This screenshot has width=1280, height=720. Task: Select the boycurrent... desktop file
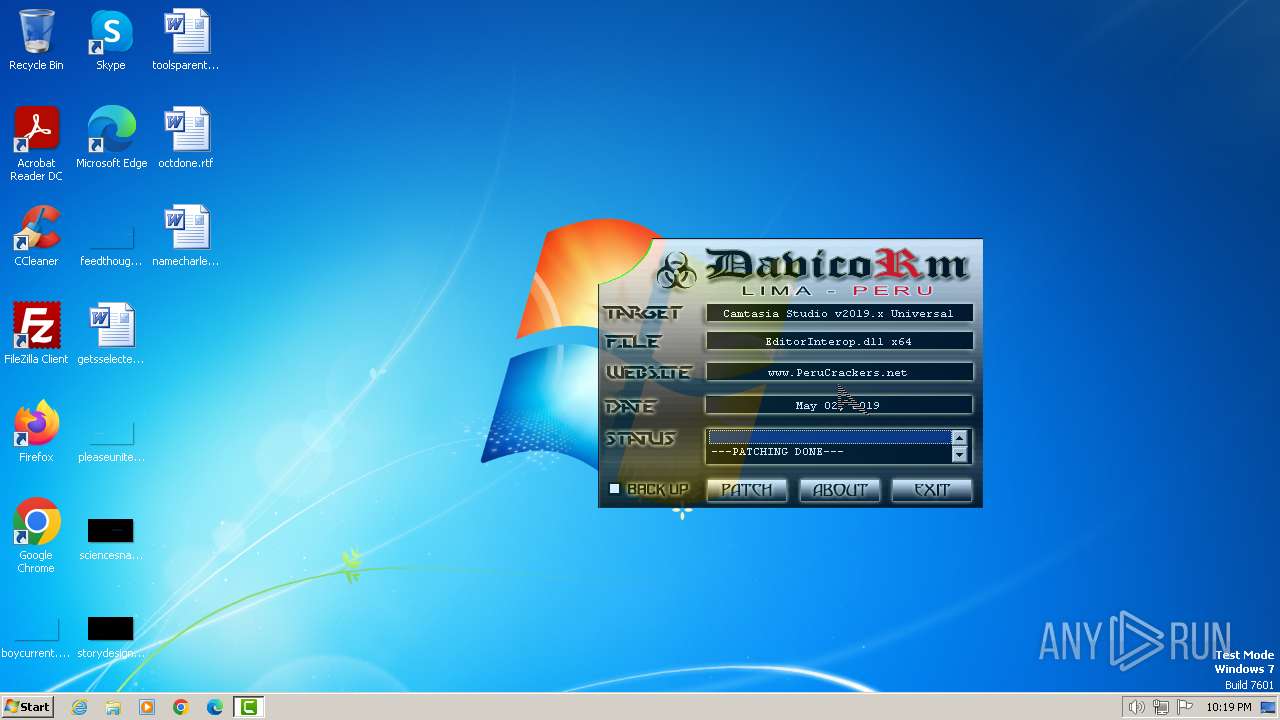point(36,638)
